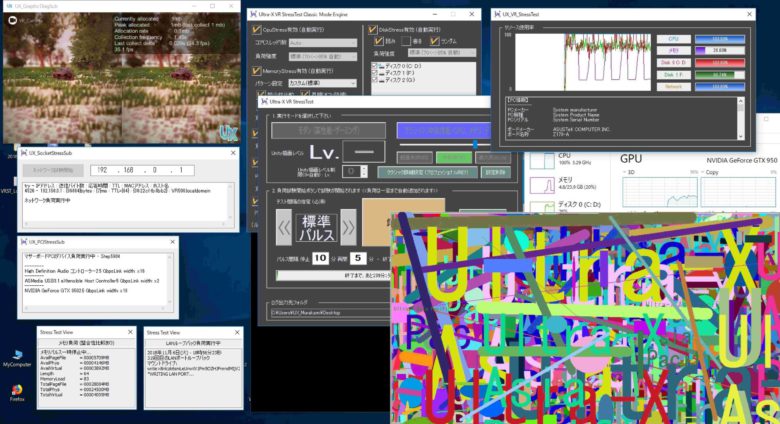
Task: Click the Ultra-X logo in UX_PCIStressSub title
Action: click(x=23, y=242)
